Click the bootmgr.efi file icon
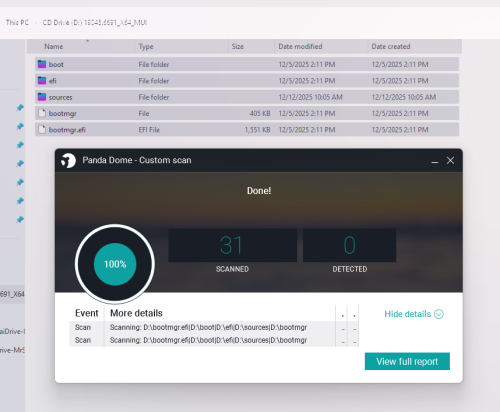Image resolution: width=500 pixels, height=412 pixels. point(42,130)
